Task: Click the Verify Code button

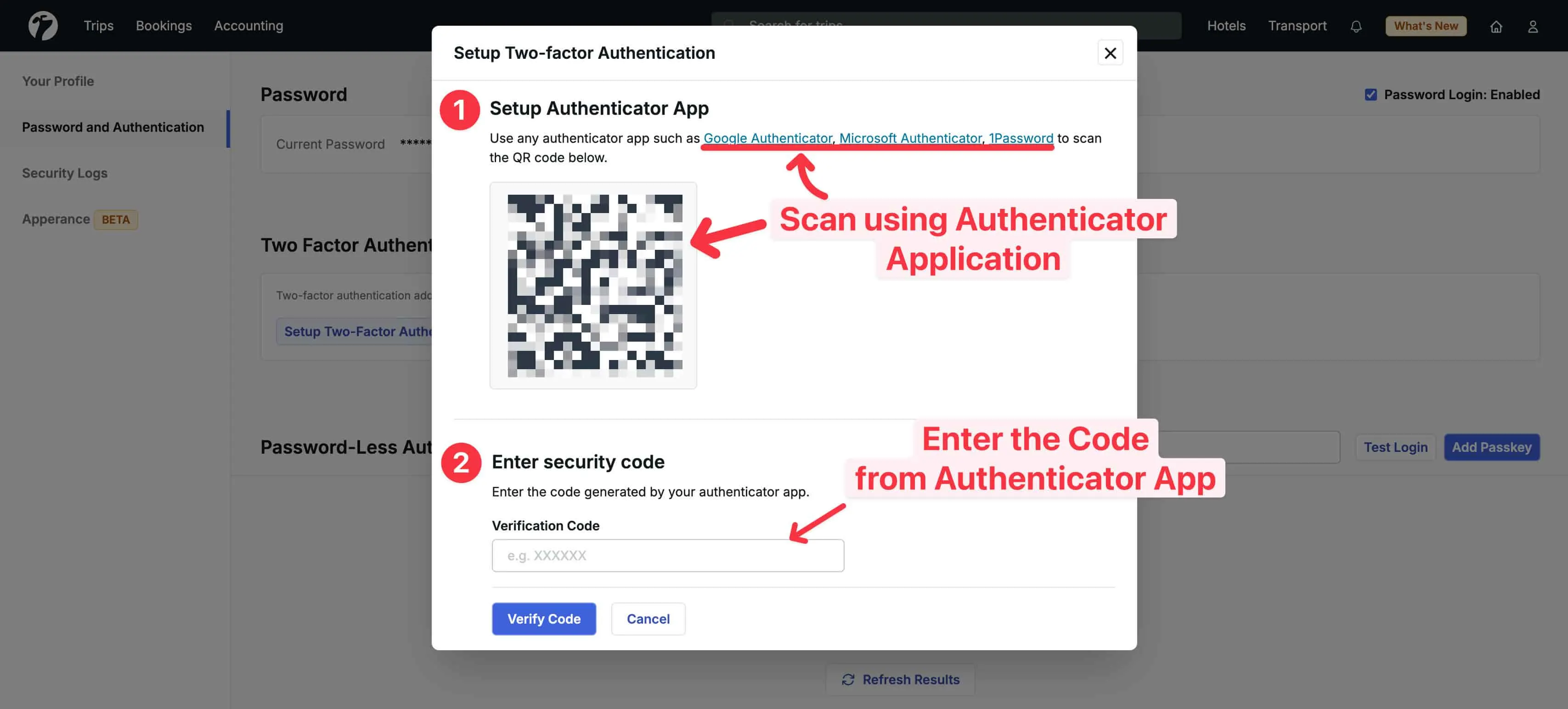Action: (544, 618)
